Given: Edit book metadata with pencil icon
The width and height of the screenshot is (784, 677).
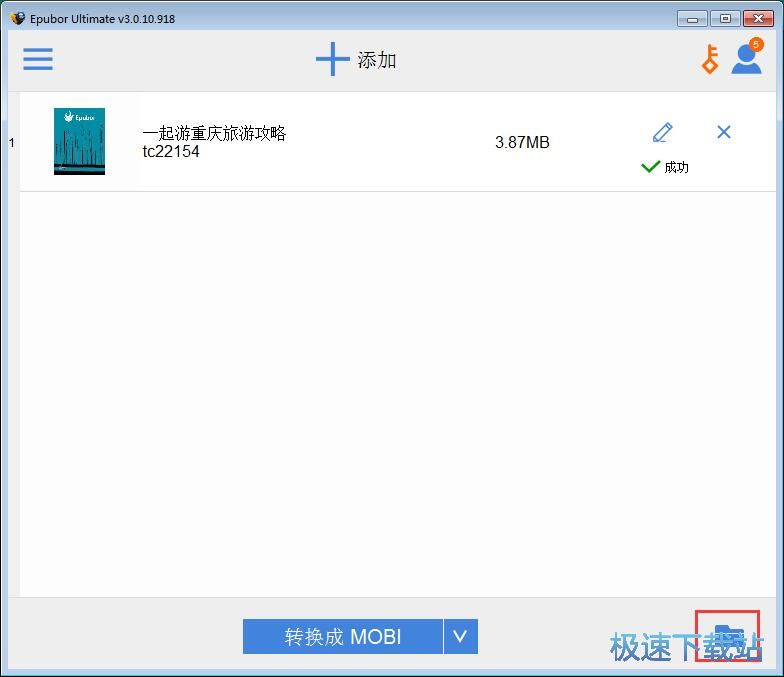Looking at the screenshot, I should (x=662, y=132).
